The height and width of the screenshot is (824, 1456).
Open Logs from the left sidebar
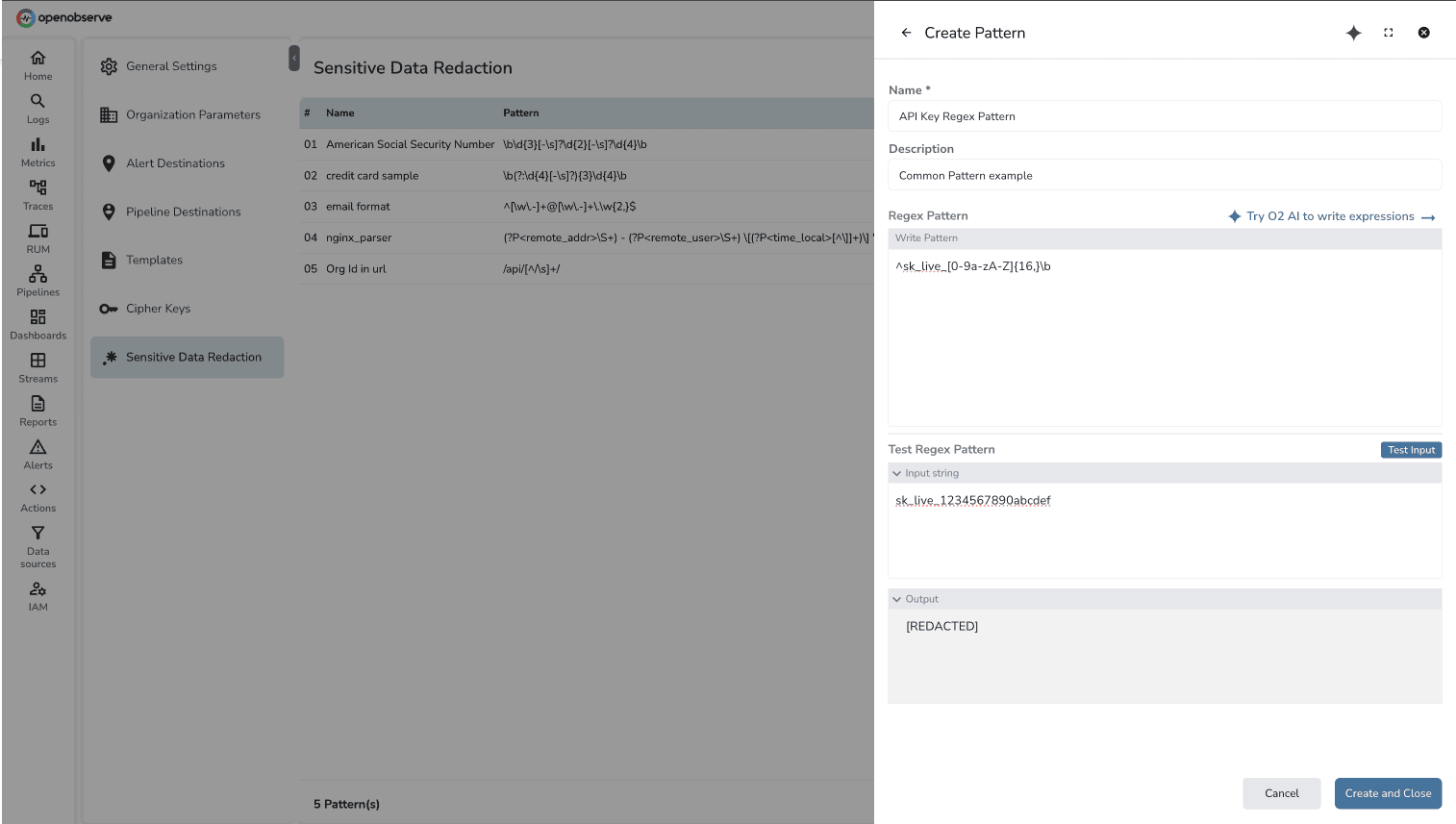click(x=38, y=109)
